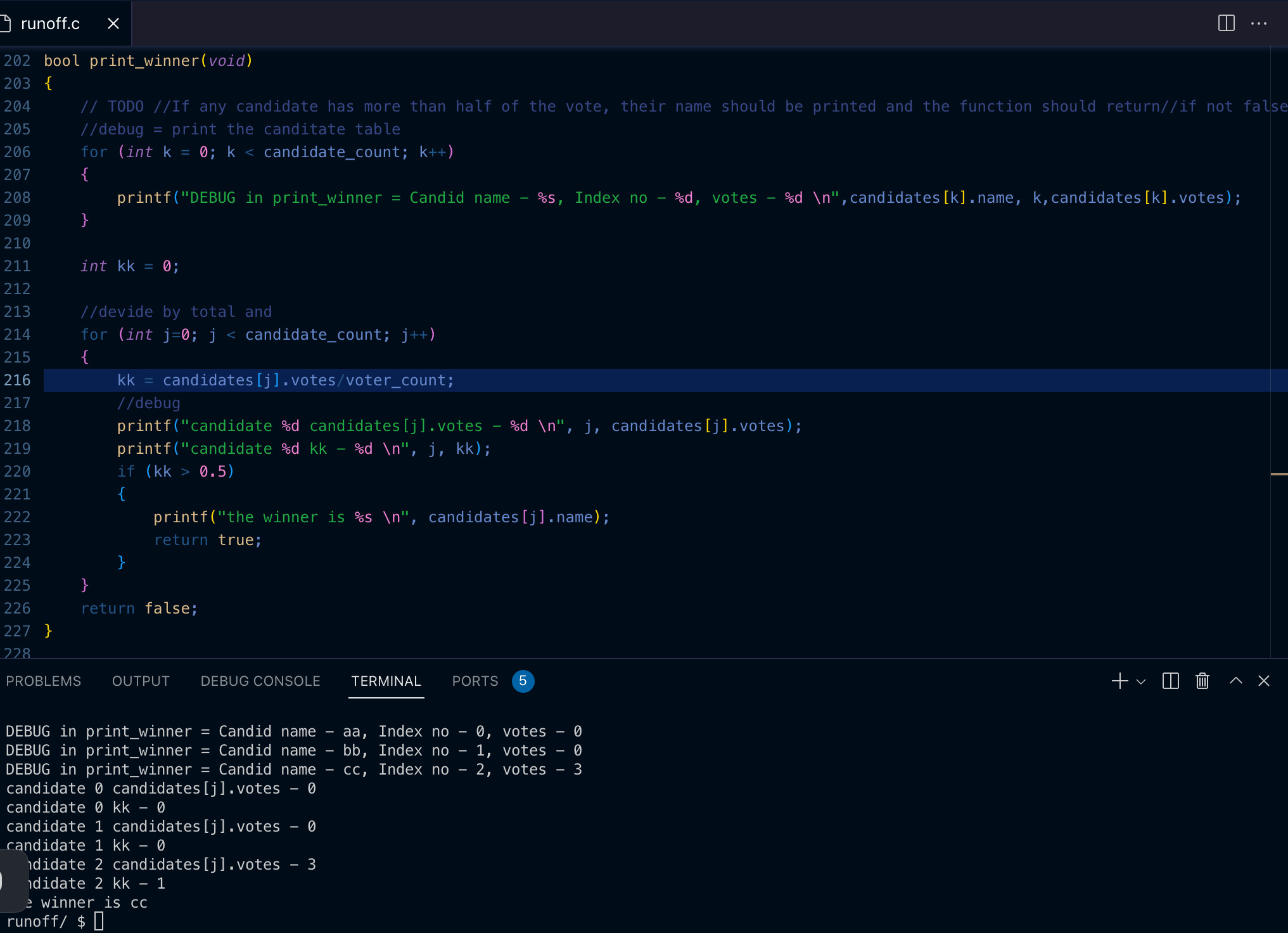This screenshot has height=933, width=1288.
Task: Click the split editor right icon
Action: pos(1226,23)
